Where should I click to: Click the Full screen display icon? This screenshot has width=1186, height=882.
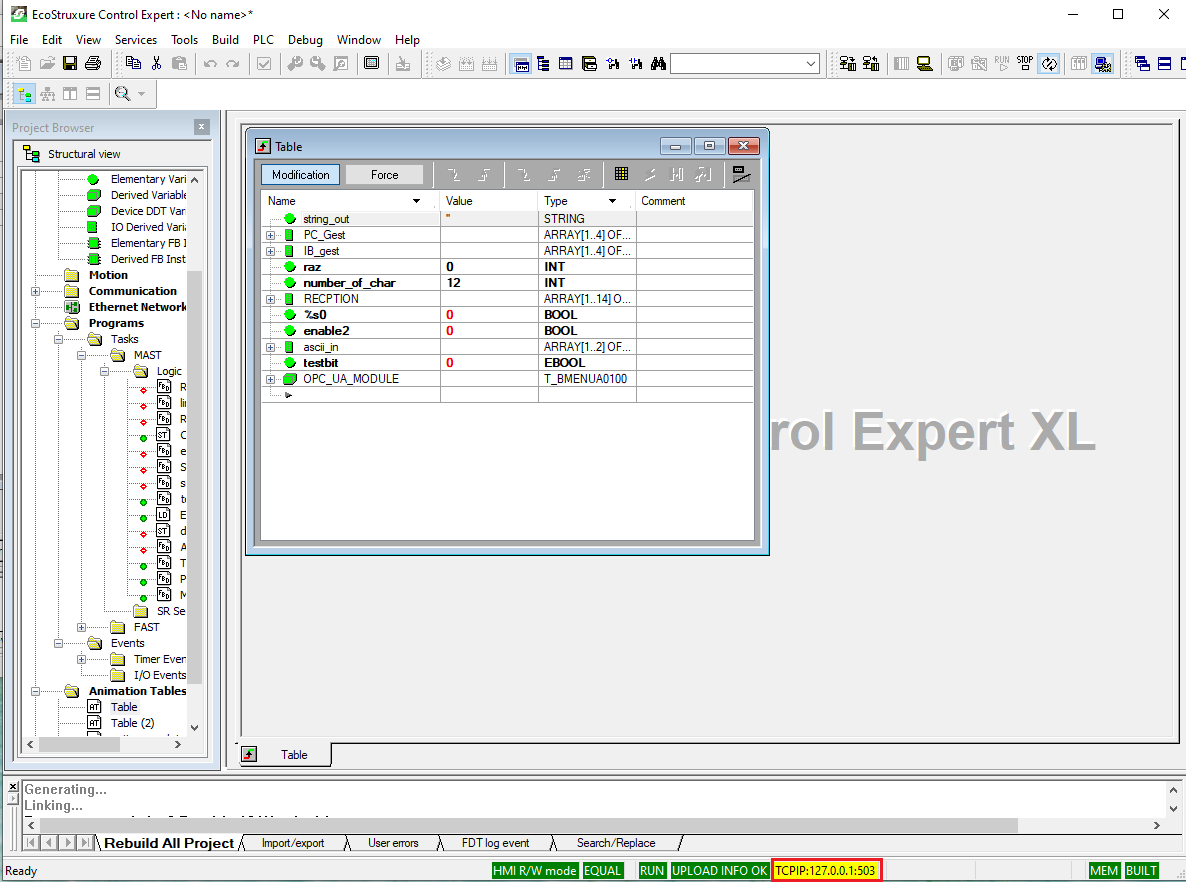click(x=371, y=64)
